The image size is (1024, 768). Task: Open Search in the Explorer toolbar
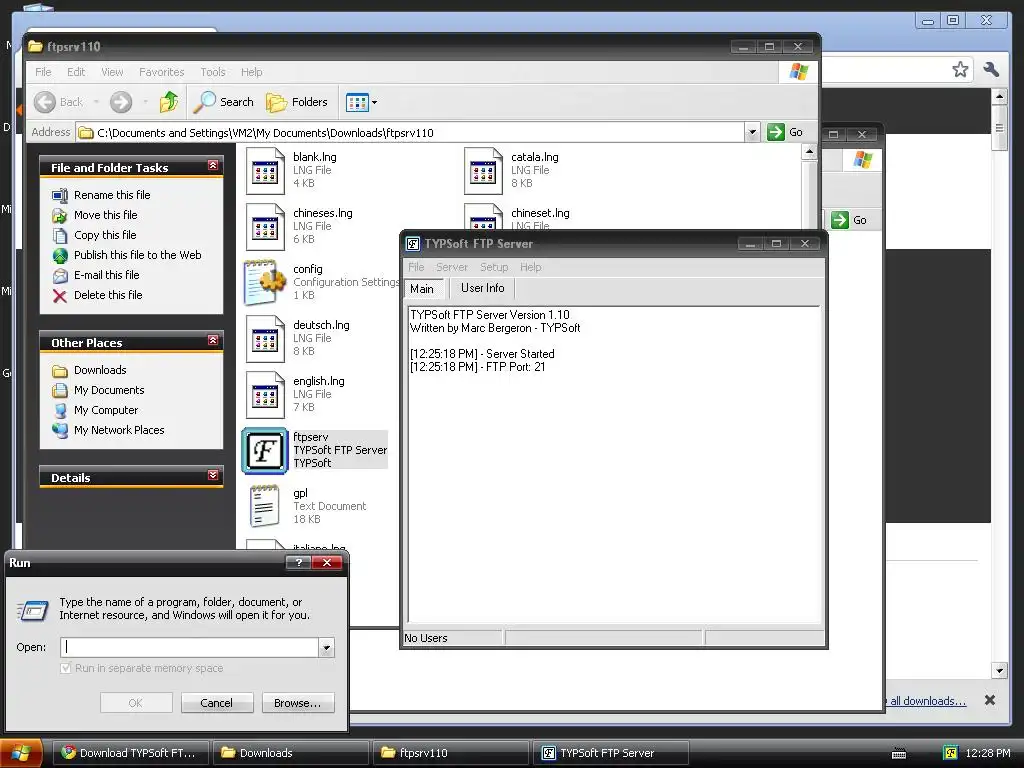point(223,102)
